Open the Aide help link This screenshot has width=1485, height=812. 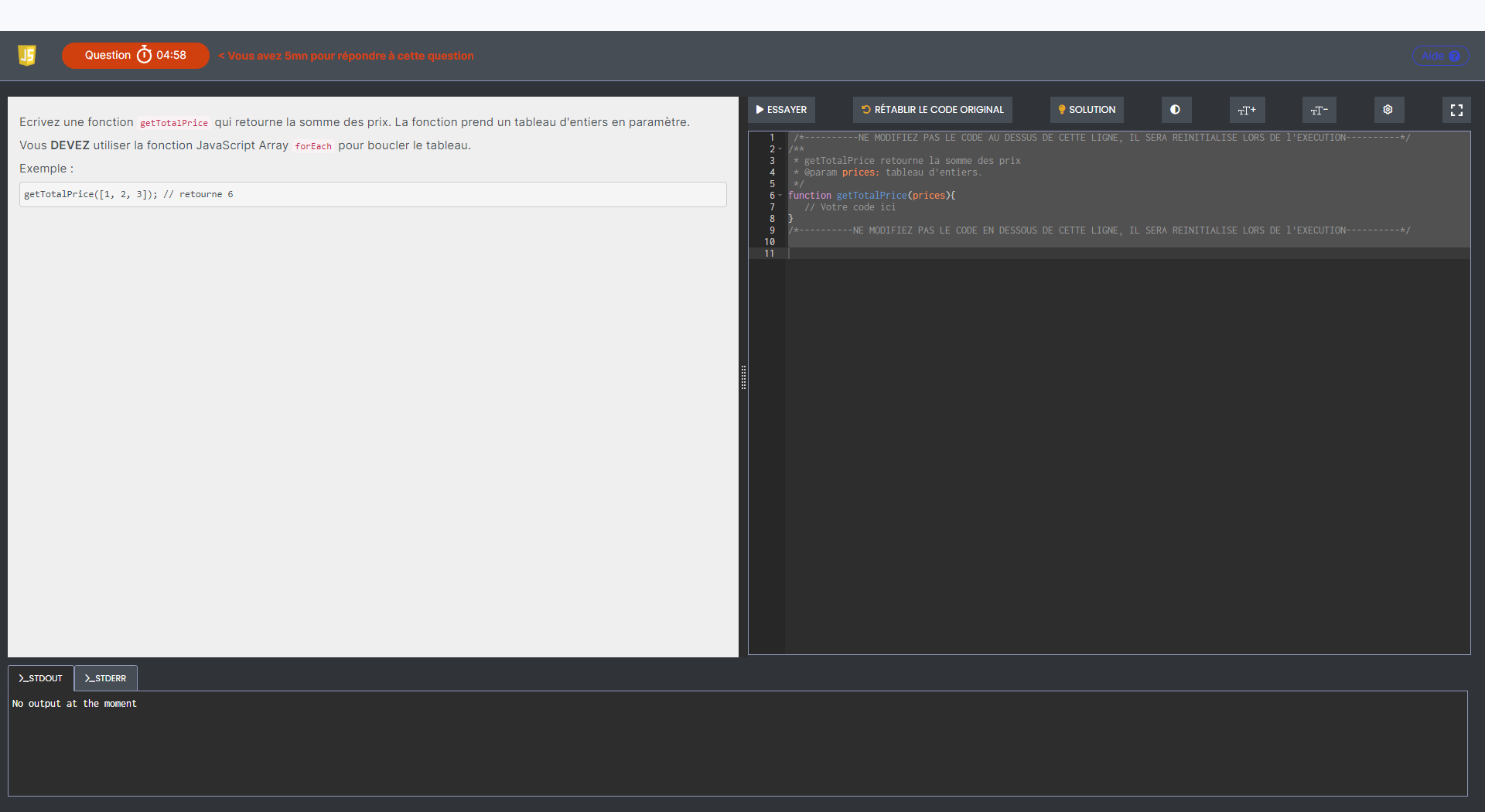[x=1440, y=56]
